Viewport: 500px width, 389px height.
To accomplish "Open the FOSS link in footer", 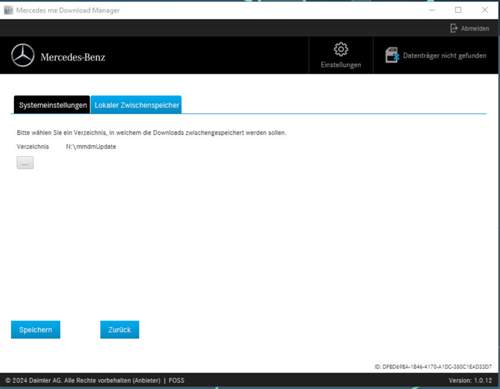I will tap(176, 380).
